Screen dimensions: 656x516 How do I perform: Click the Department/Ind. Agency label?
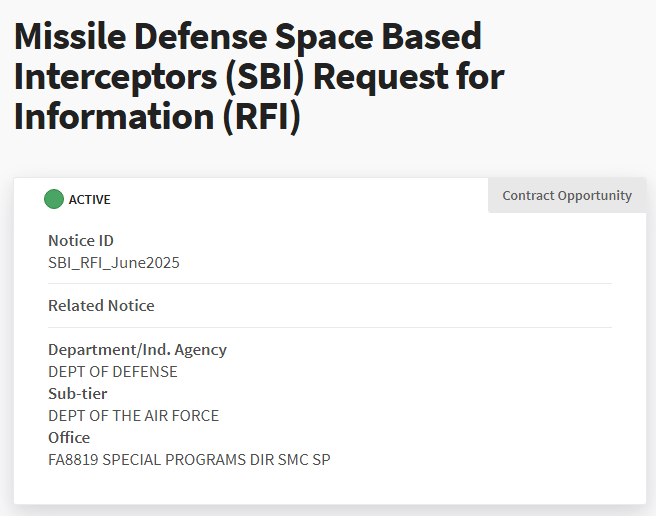(x=137, y=349)
